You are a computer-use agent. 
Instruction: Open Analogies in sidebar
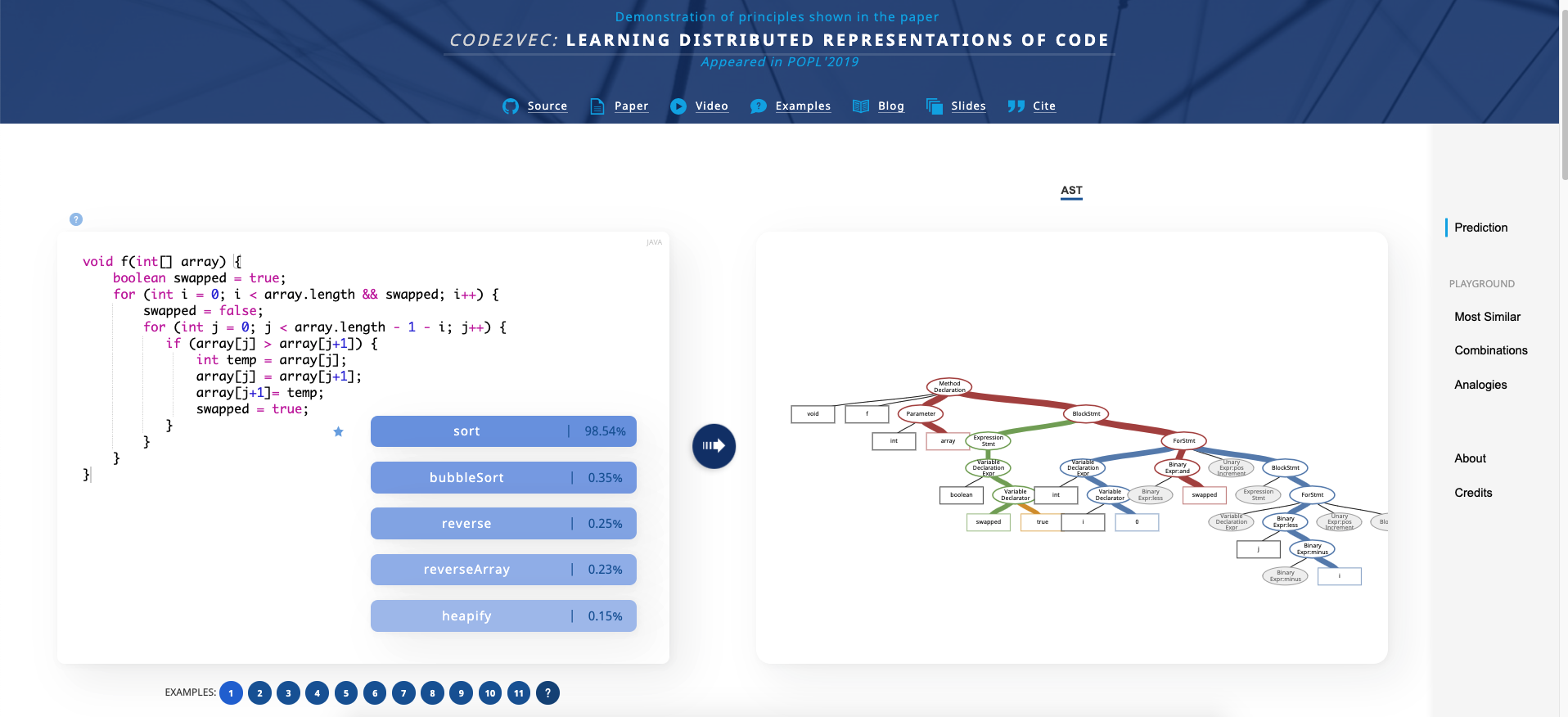tap(1480, 385)
